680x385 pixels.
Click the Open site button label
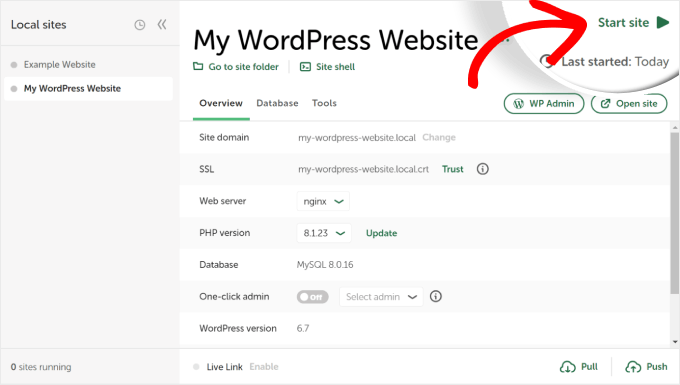(637, 104)
